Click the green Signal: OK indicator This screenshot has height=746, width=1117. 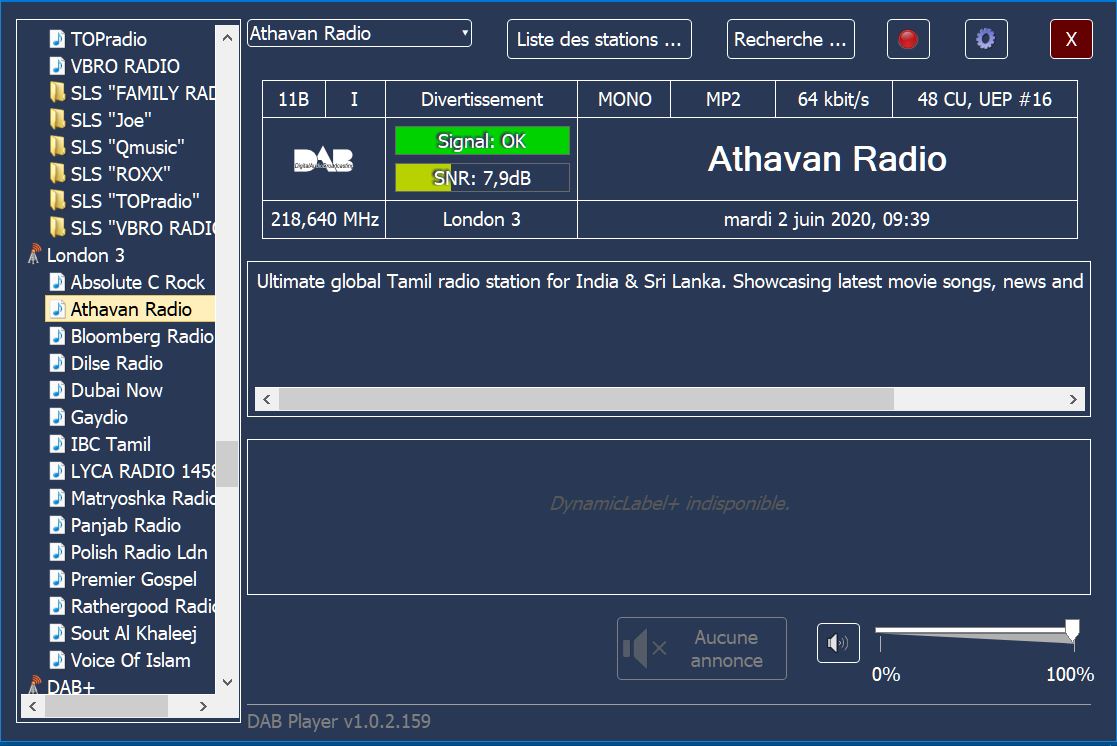point(482,141)
